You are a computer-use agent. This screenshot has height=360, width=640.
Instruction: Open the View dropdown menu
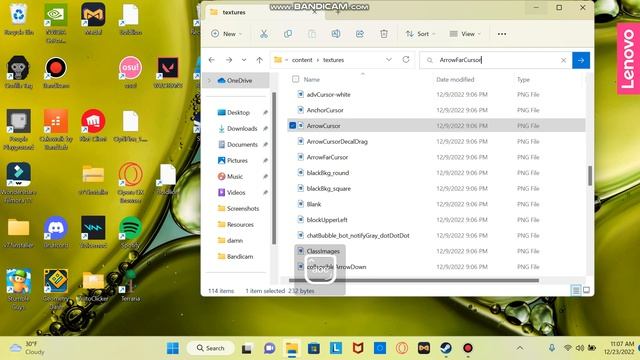465,34
